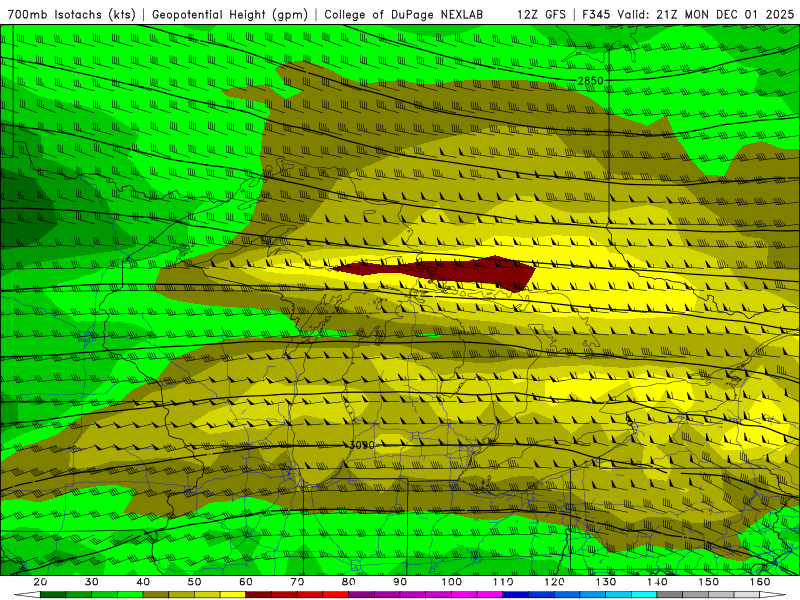The height and width of the screenshot is (600, 800).
Task: Click the '700mb Isotachs (kts)' title text
Action: [x=71, y=14]
